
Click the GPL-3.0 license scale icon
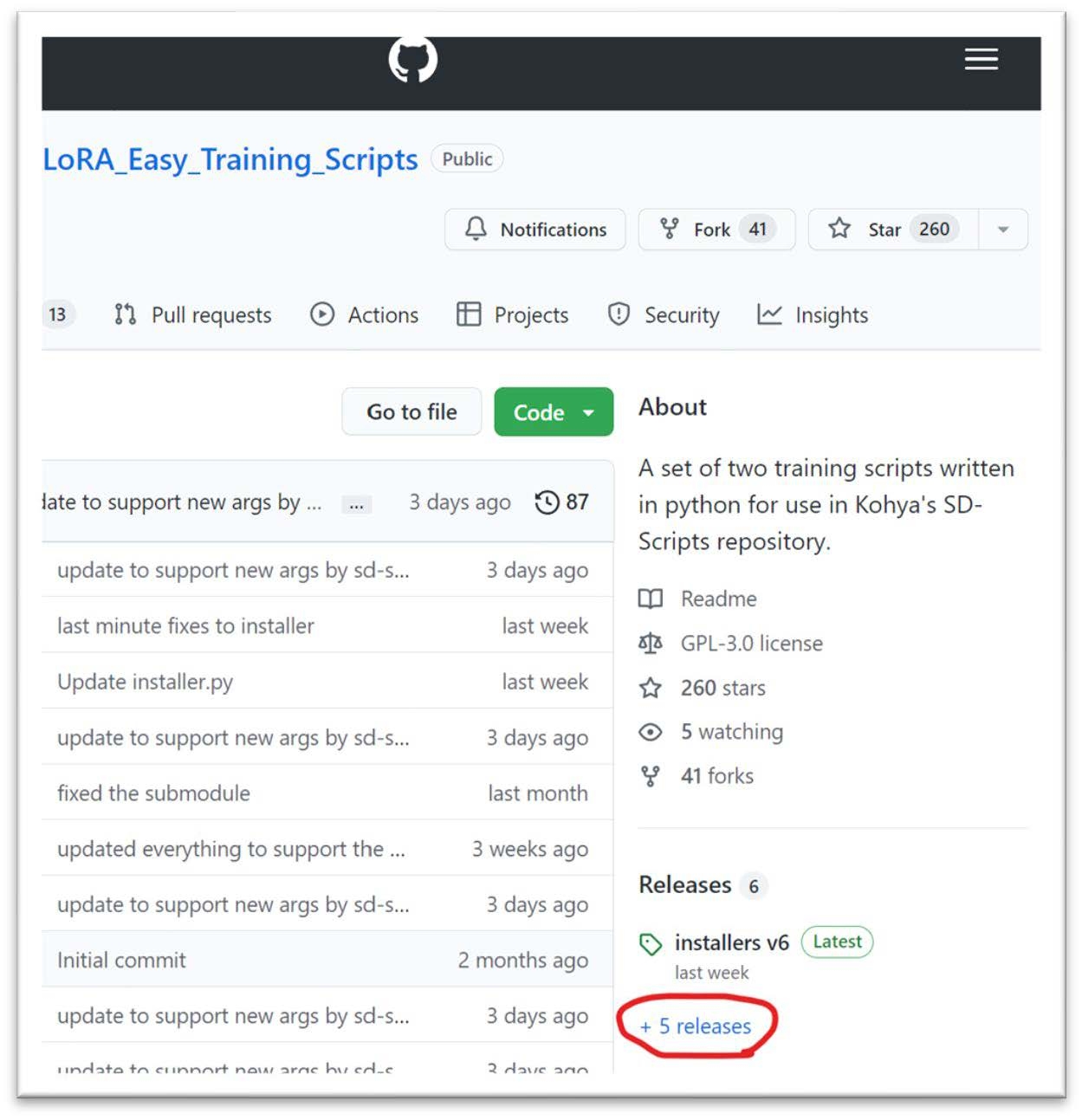[x=651, y=643]
